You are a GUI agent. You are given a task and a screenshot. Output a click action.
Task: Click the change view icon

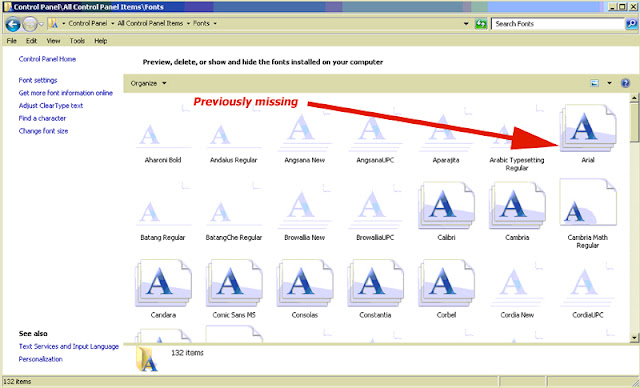click(594, 83)
